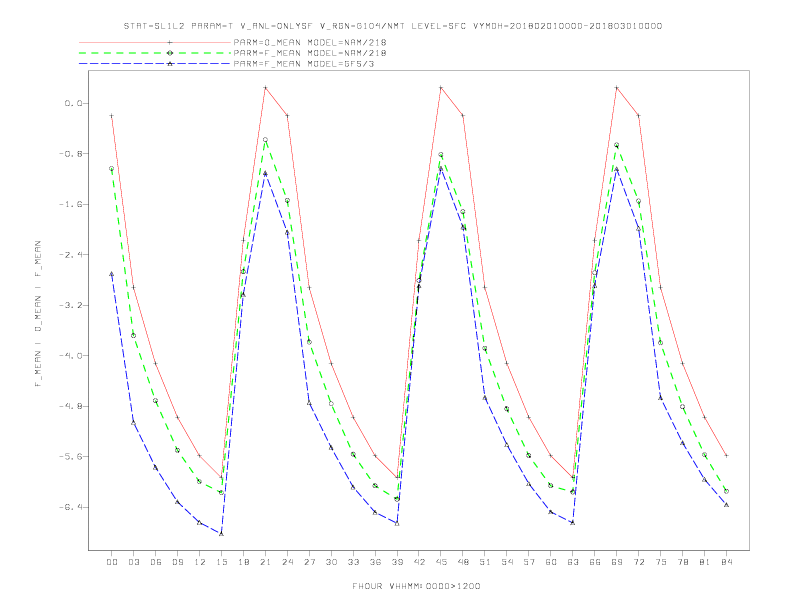Click red plus data point at hour 84
This screenshot has height=612, width=792.
click(x=726, y=455)
